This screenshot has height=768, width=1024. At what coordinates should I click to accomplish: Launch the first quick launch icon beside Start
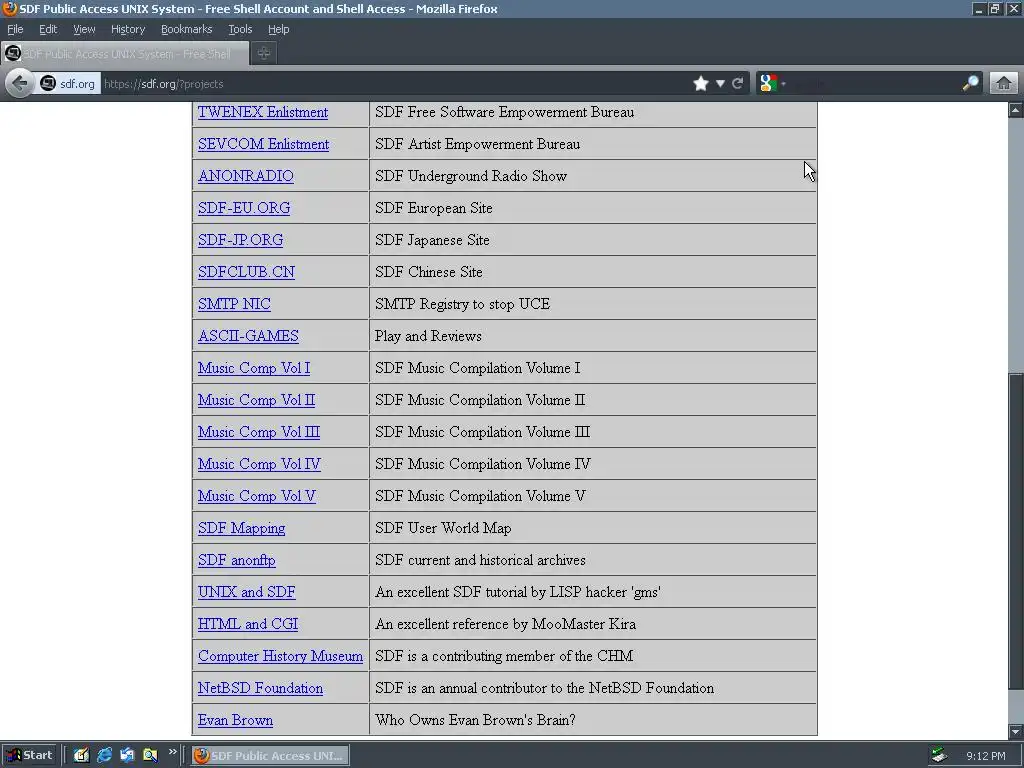(81, 756)
